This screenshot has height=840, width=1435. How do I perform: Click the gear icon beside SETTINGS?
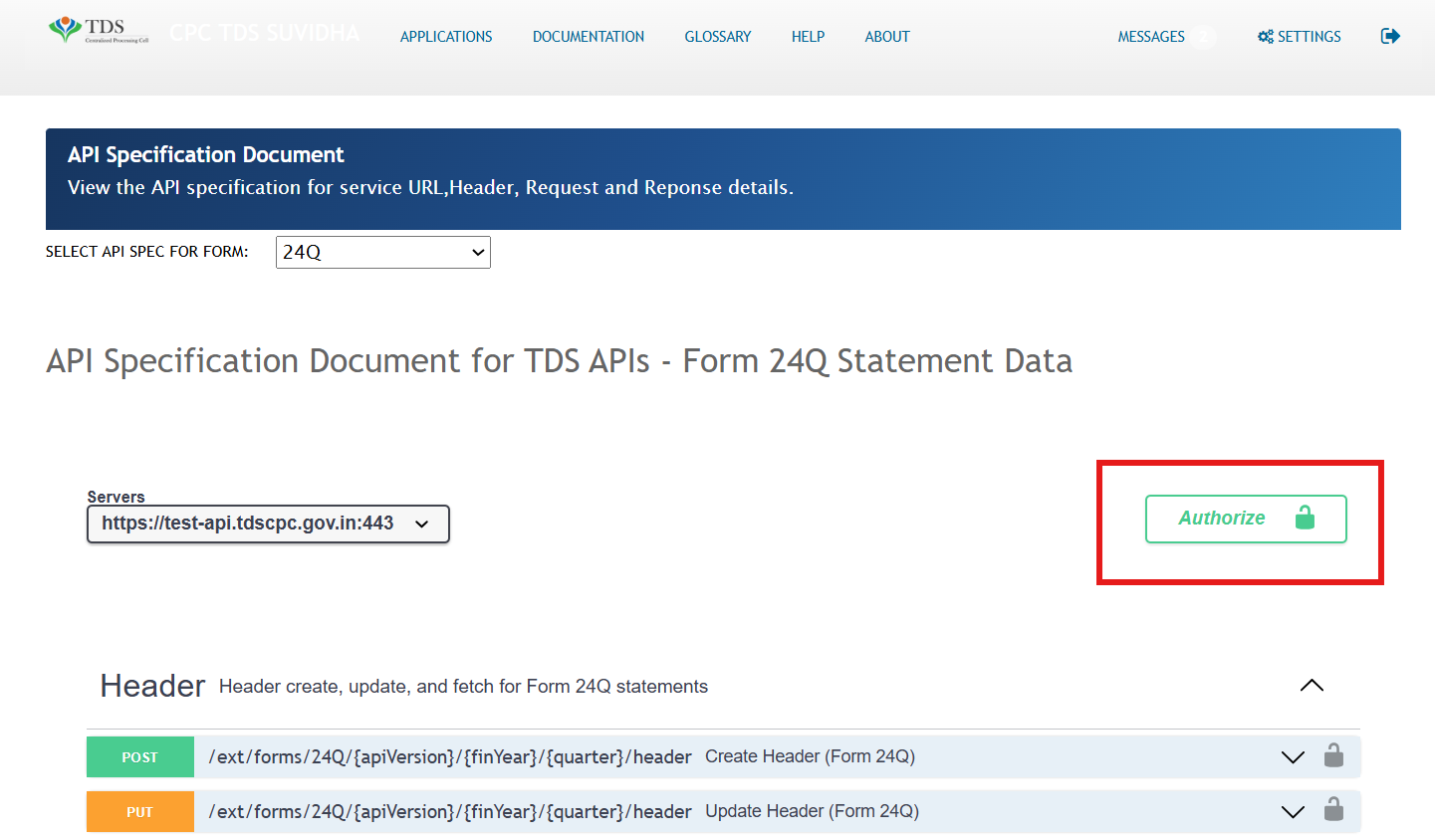click(x=1265, y=37)
